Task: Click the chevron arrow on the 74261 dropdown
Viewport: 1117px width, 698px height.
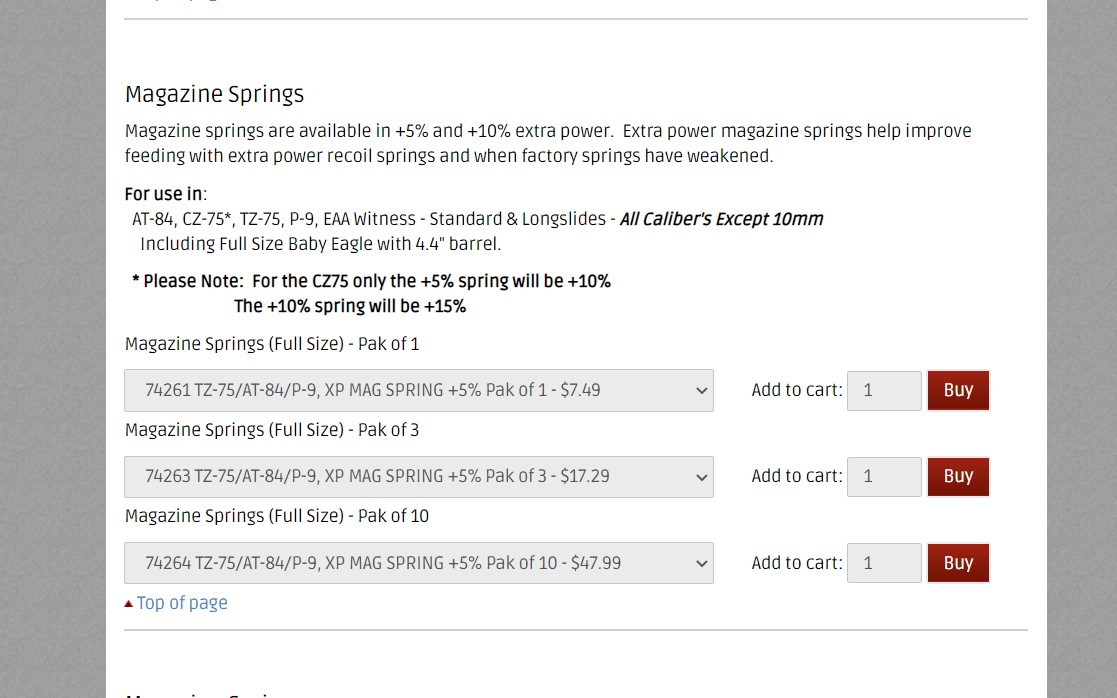Action: click(x=702, y=390)
